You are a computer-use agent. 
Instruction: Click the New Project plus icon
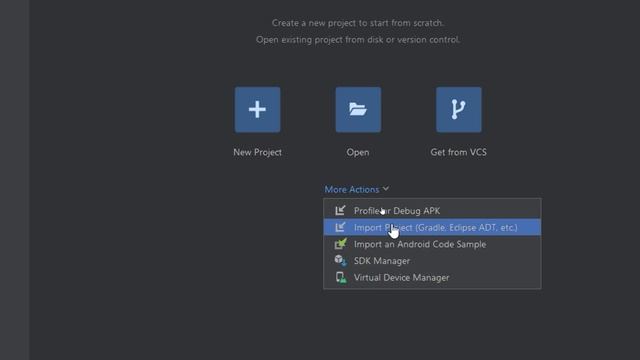pyautogui.click(x=257, y=109)
